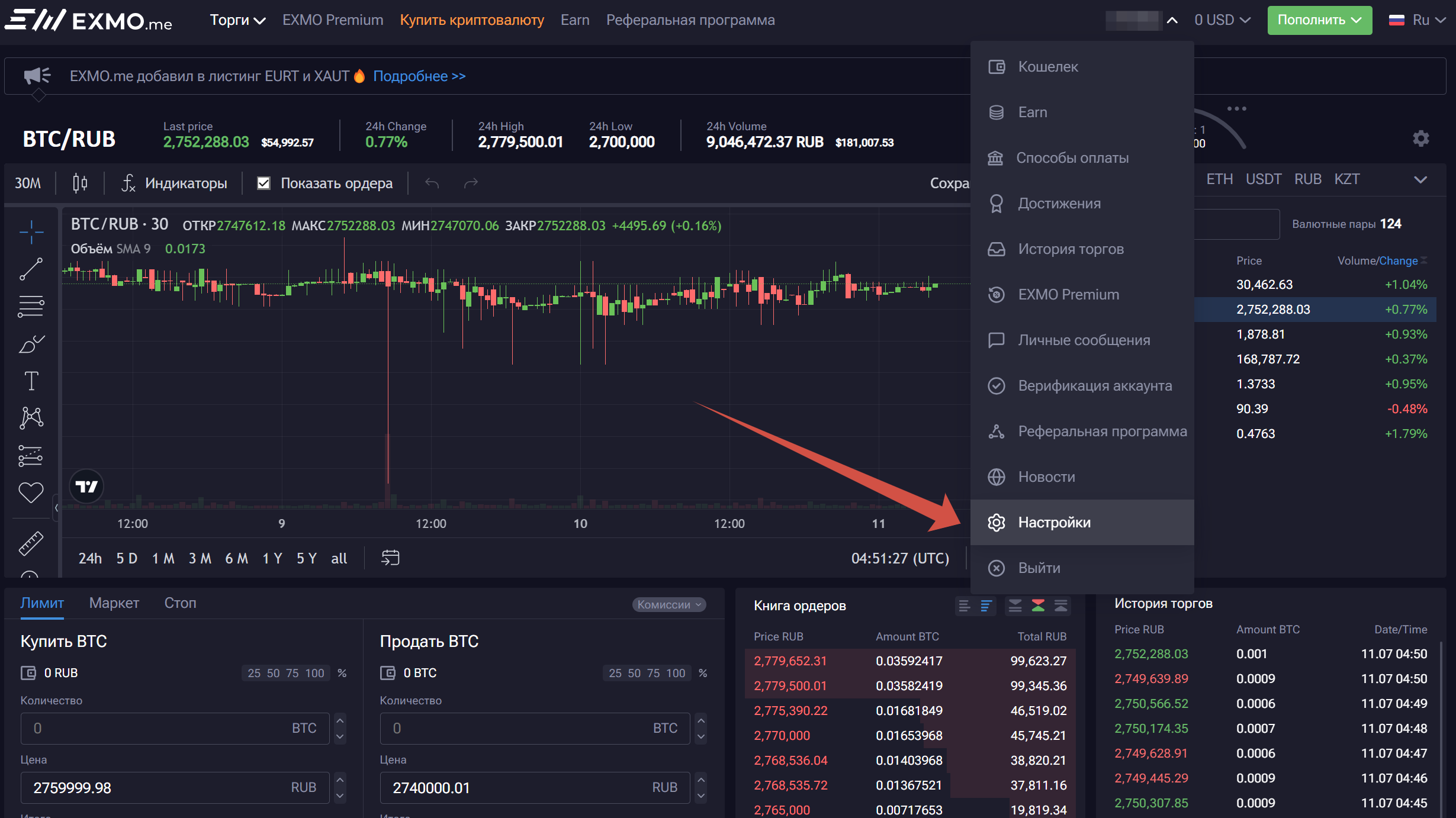The image size is (1456, 818).
Task: Open the Индикаторы indicators menu
Action: [x=174, y=183]
